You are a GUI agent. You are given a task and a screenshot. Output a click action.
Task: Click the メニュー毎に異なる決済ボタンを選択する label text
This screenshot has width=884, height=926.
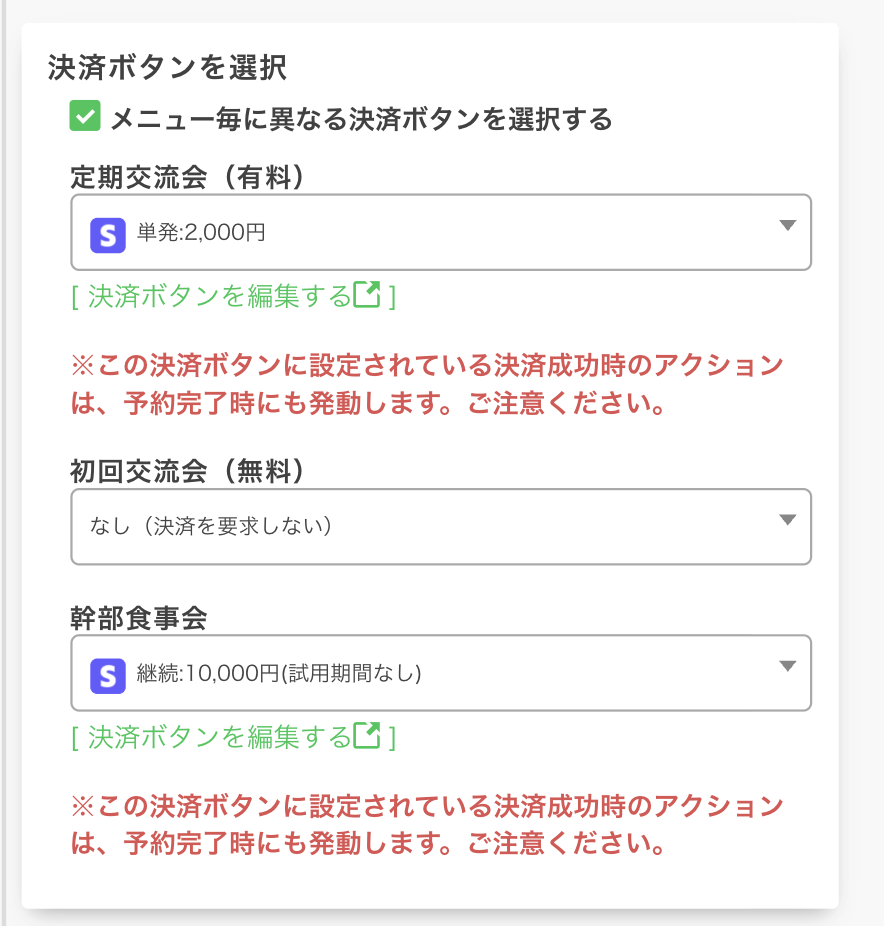coord(360,120)
